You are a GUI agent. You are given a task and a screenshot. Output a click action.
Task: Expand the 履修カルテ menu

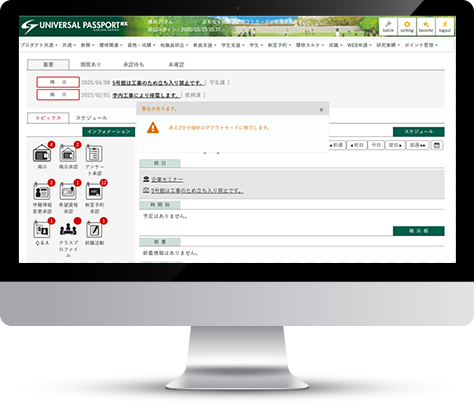click(x=310, y=45)
